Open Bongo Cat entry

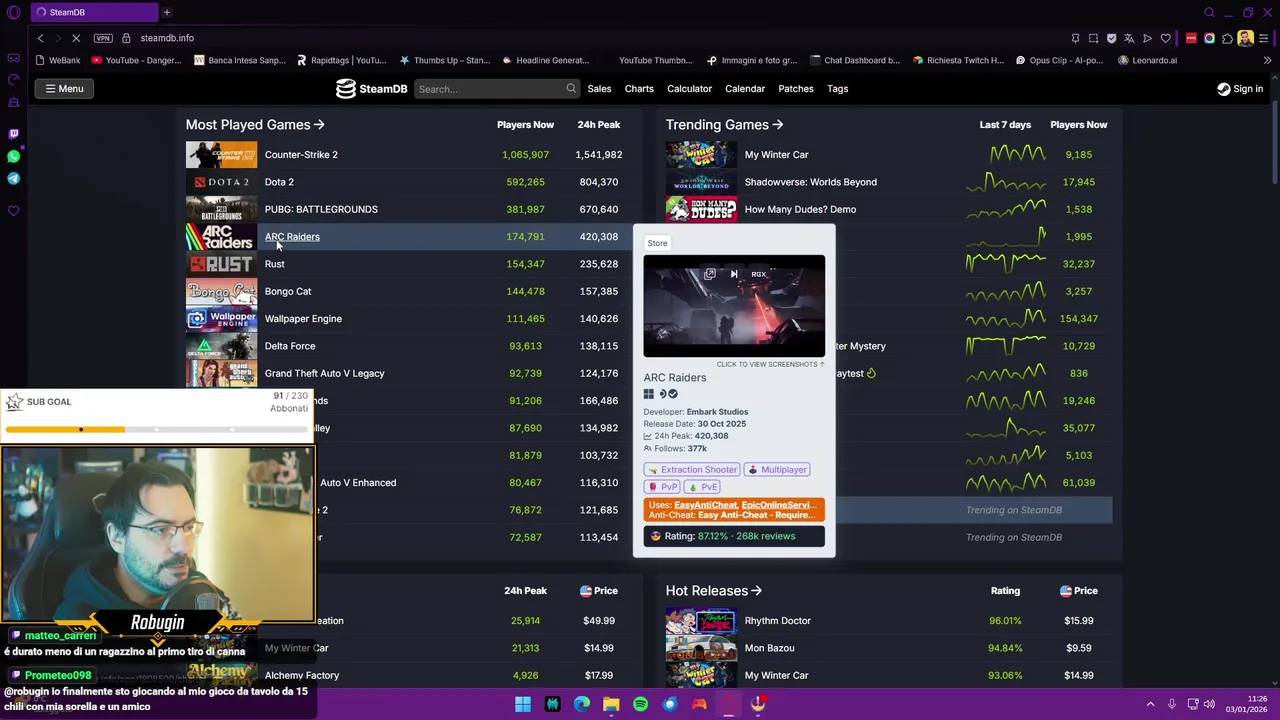[x=288, y=291]
